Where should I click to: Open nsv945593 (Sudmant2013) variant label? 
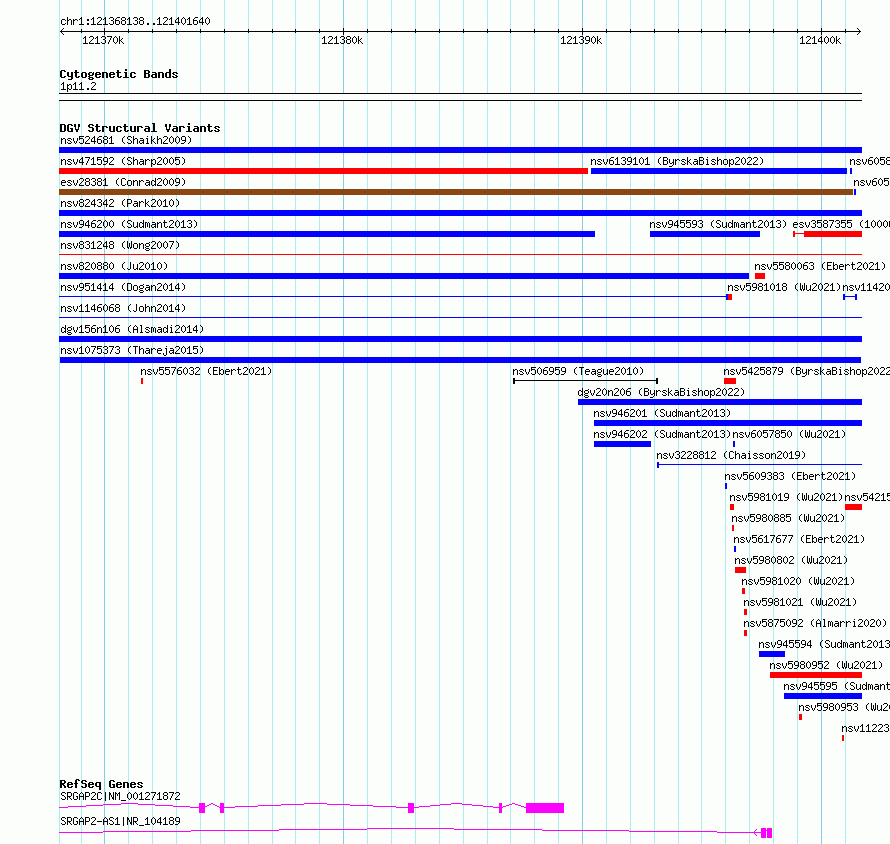[718, 224]
